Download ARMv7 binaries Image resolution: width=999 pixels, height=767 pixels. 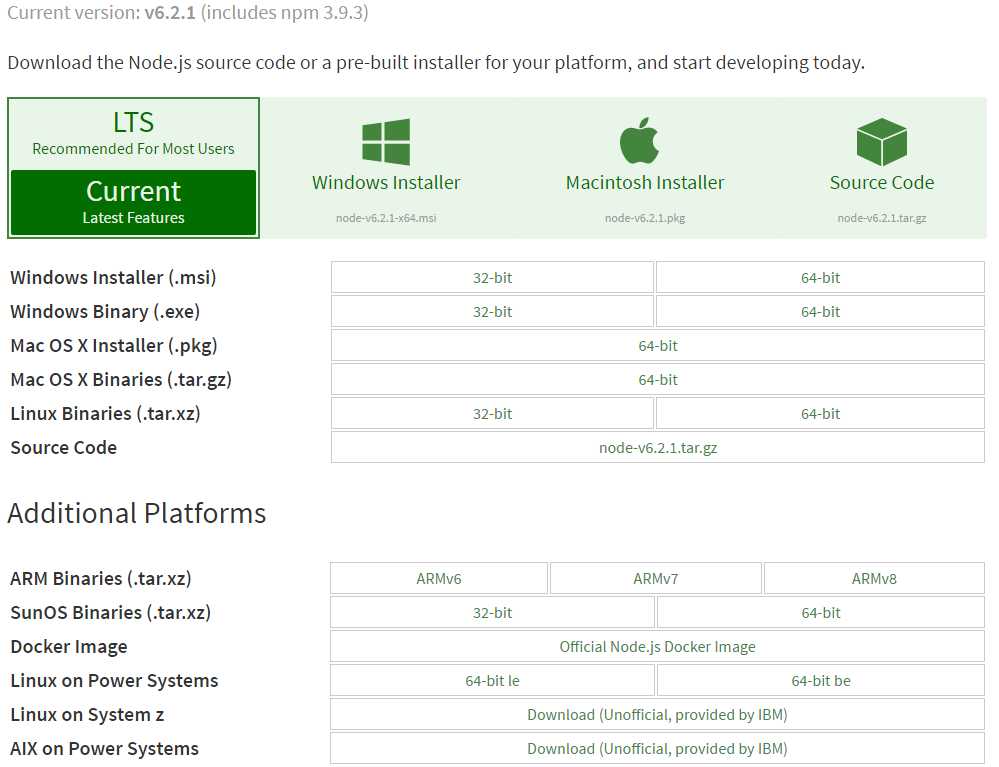click(x=656, y=578)
